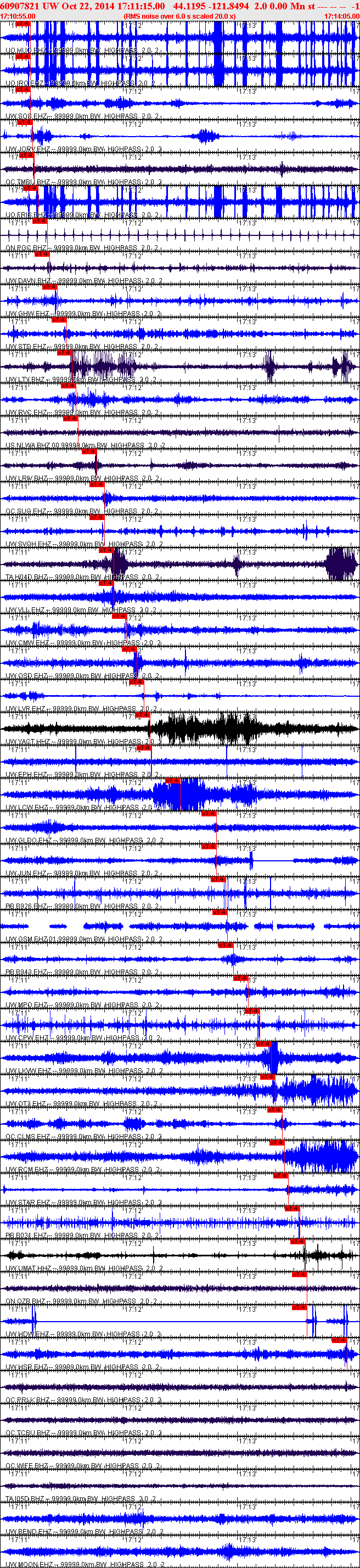The height and width of the screenshot is (1568, 360).
Task: Select the HDW EHZ station label
Action: (83, 1334)
